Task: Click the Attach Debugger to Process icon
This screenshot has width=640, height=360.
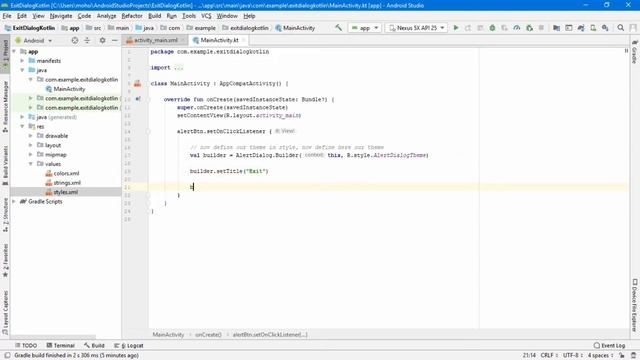Action: 529,28
